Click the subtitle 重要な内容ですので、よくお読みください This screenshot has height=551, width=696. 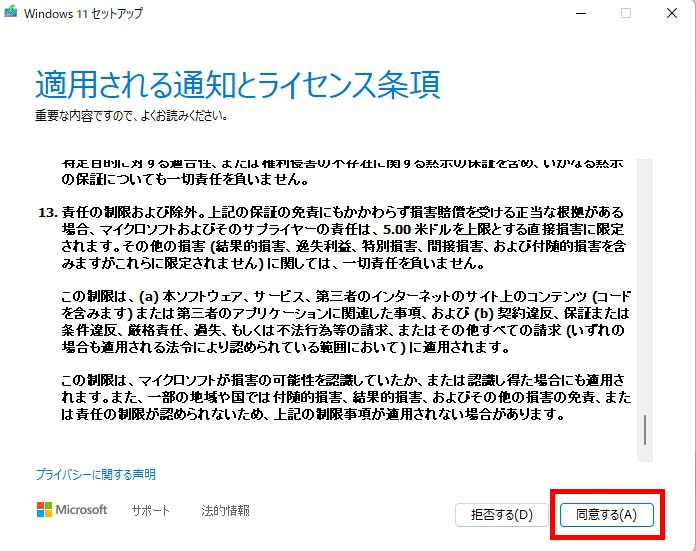pos(132,116)
